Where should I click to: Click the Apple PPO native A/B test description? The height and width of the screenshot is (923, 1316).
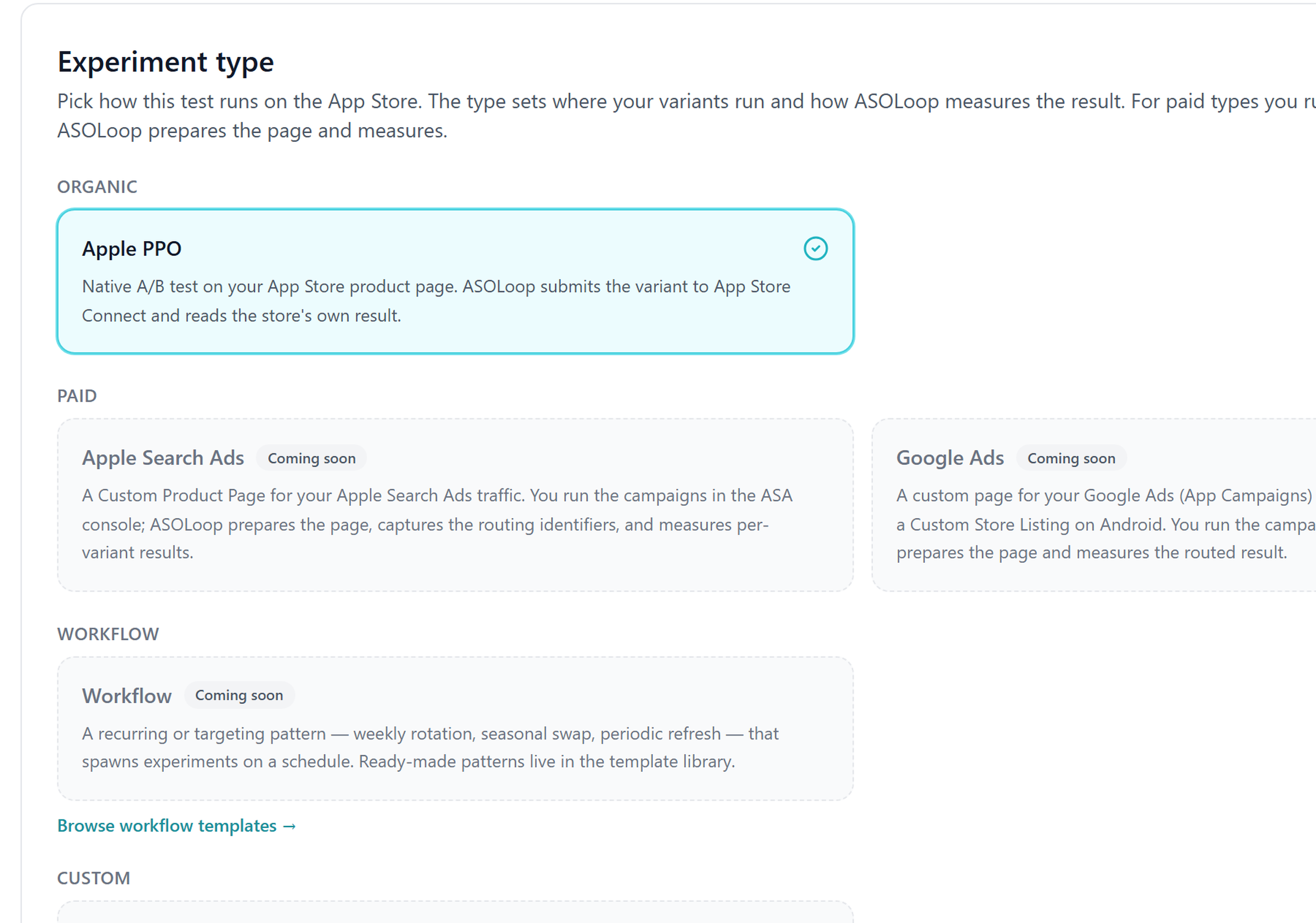(436, 301)
